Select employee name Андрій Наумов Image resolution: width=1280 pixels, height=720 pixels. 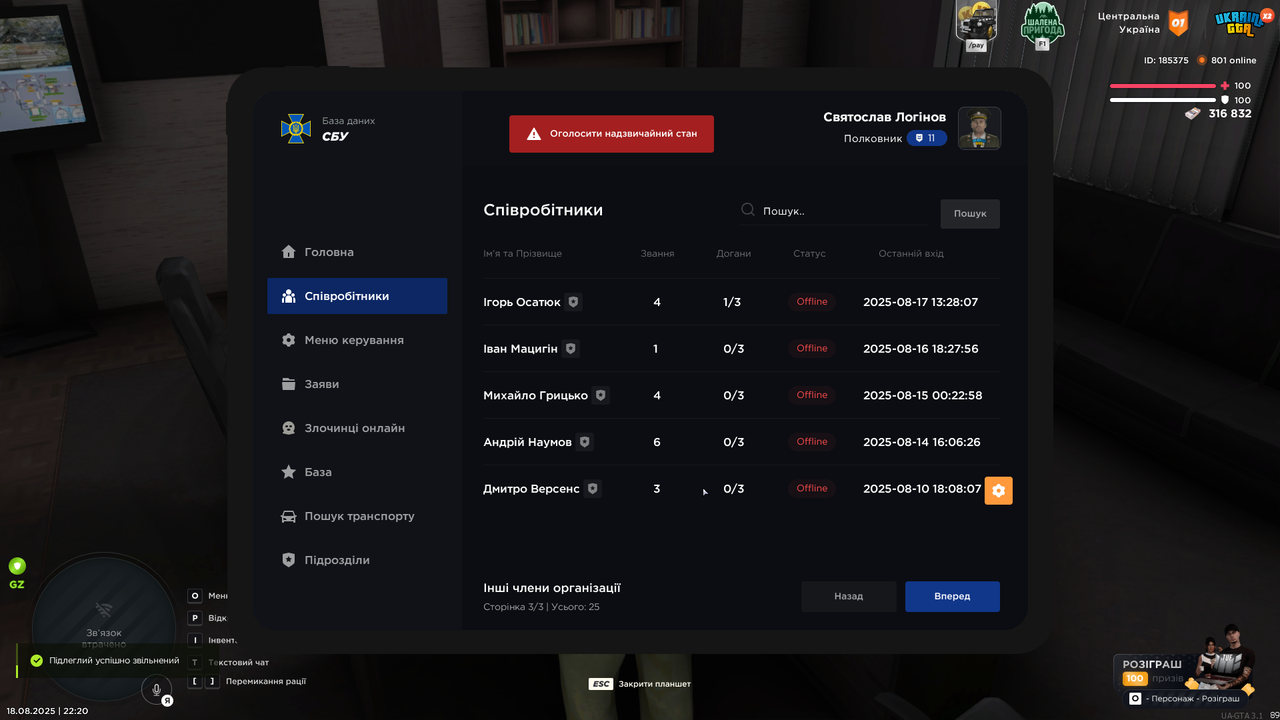click(527, 442)
